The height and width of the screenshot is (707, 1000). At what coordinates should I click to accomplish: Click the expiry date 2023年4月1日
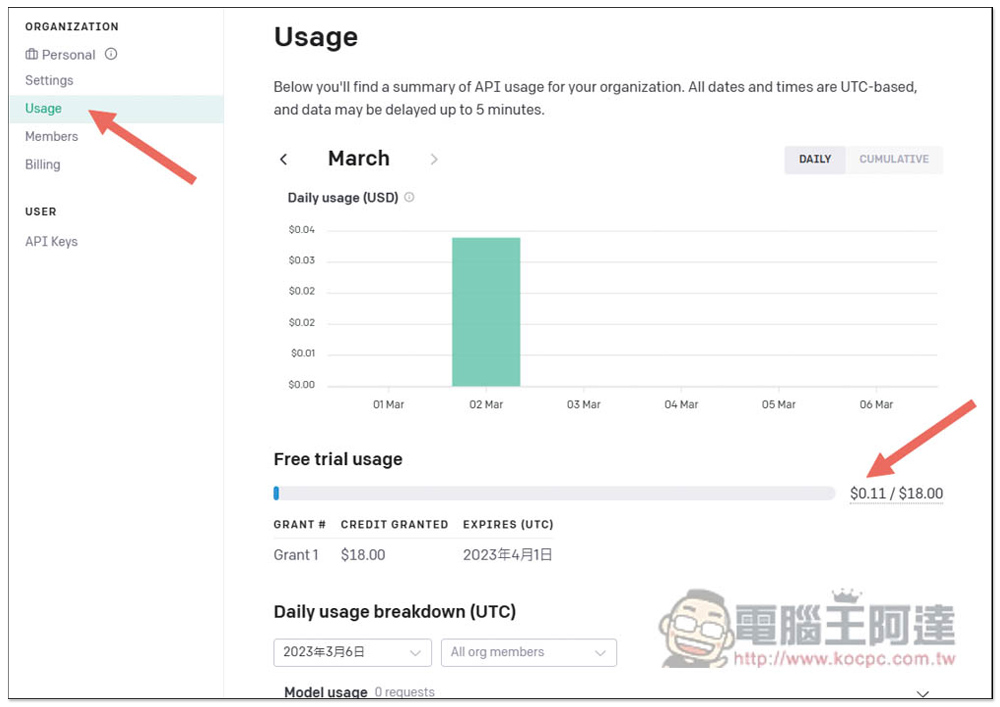click(508, 555)
